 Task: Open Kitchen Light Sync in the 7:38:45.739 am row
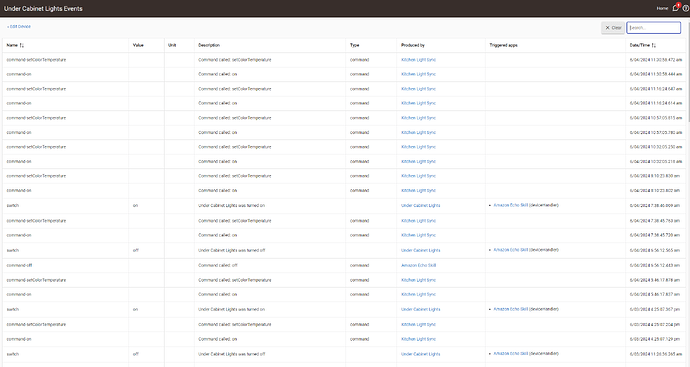point(418,235)
